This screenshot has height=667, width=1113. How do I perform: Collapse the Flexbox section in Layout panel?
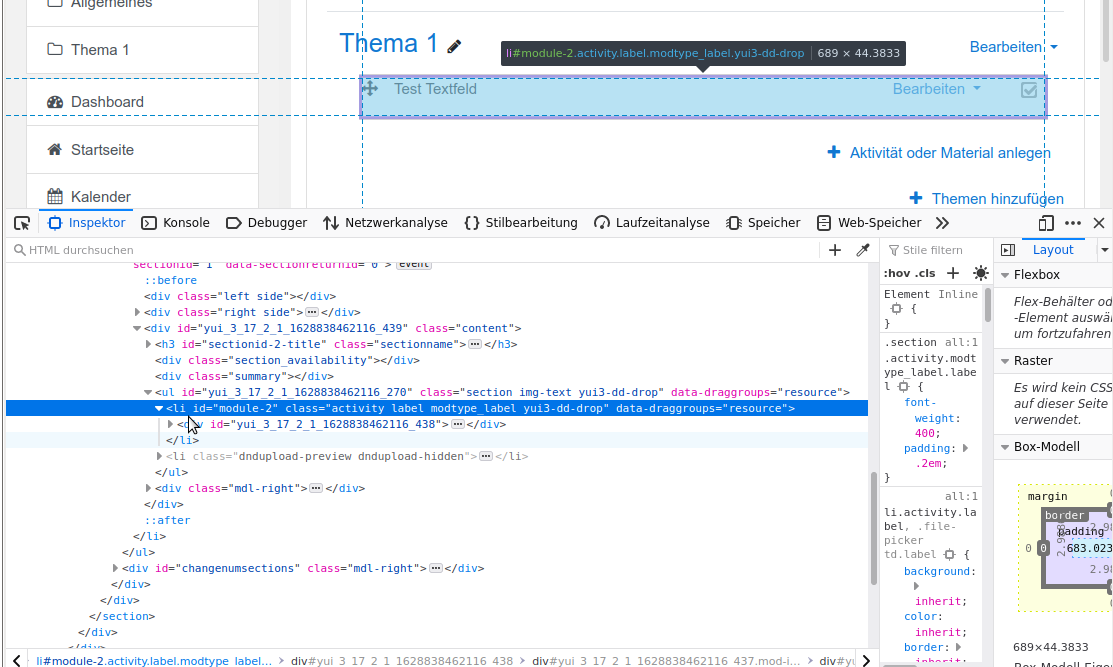click(1004, 275)
